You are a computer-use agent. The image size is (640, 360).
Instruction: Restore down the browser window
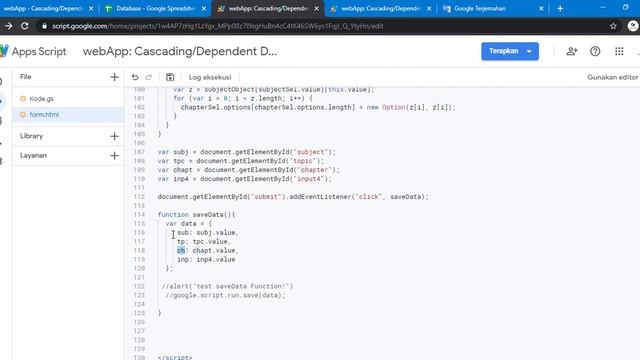pyautogui.click(x=626, y=7)
